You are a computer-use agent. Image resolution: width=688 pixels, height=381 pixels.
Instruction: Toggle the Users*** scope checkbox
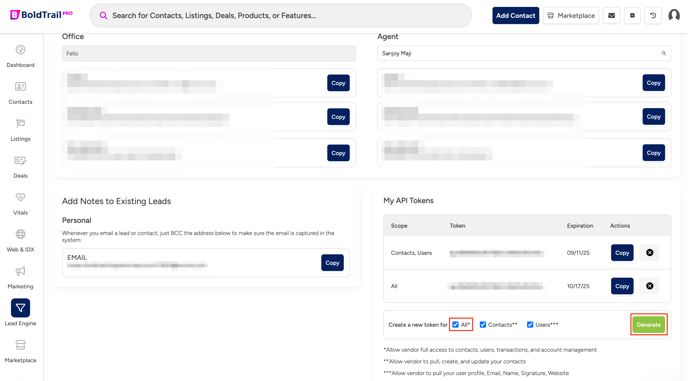(x=530, y=325)
